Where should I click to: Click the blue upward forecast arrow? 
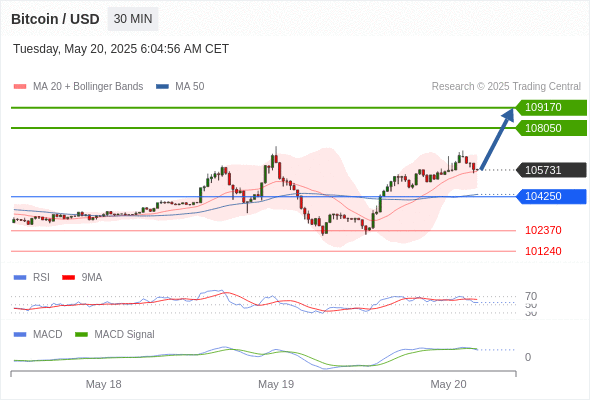point(497,139)
